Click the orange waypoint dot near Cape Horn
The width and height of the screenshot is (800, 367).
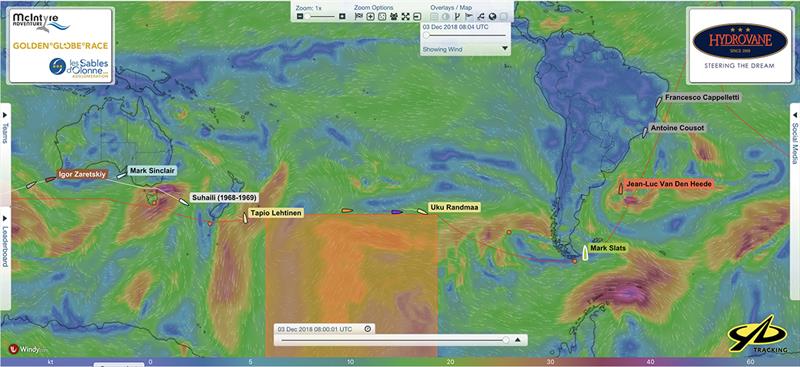coord(574,261)
